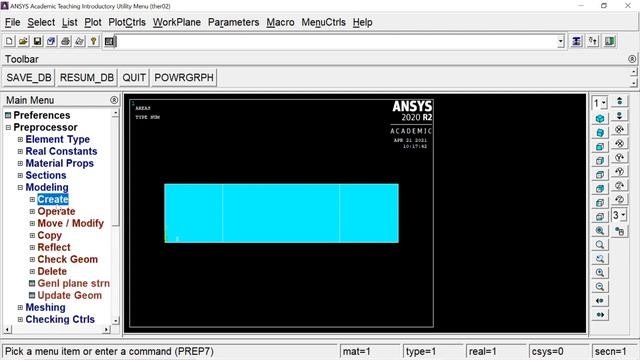Open the Contact Manager icon

click(x=610, y=41)
